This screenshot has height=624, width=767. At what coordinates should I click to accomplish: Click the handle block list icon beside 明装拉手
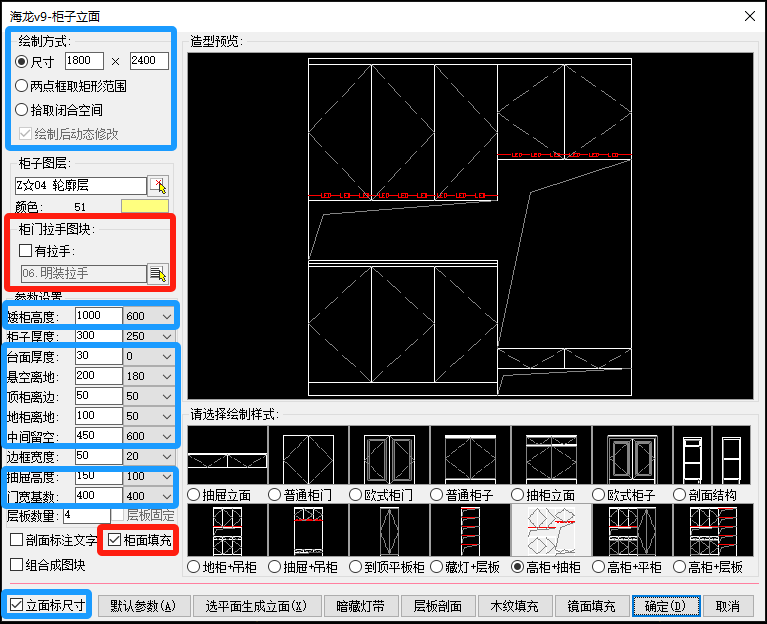(158, 273)
